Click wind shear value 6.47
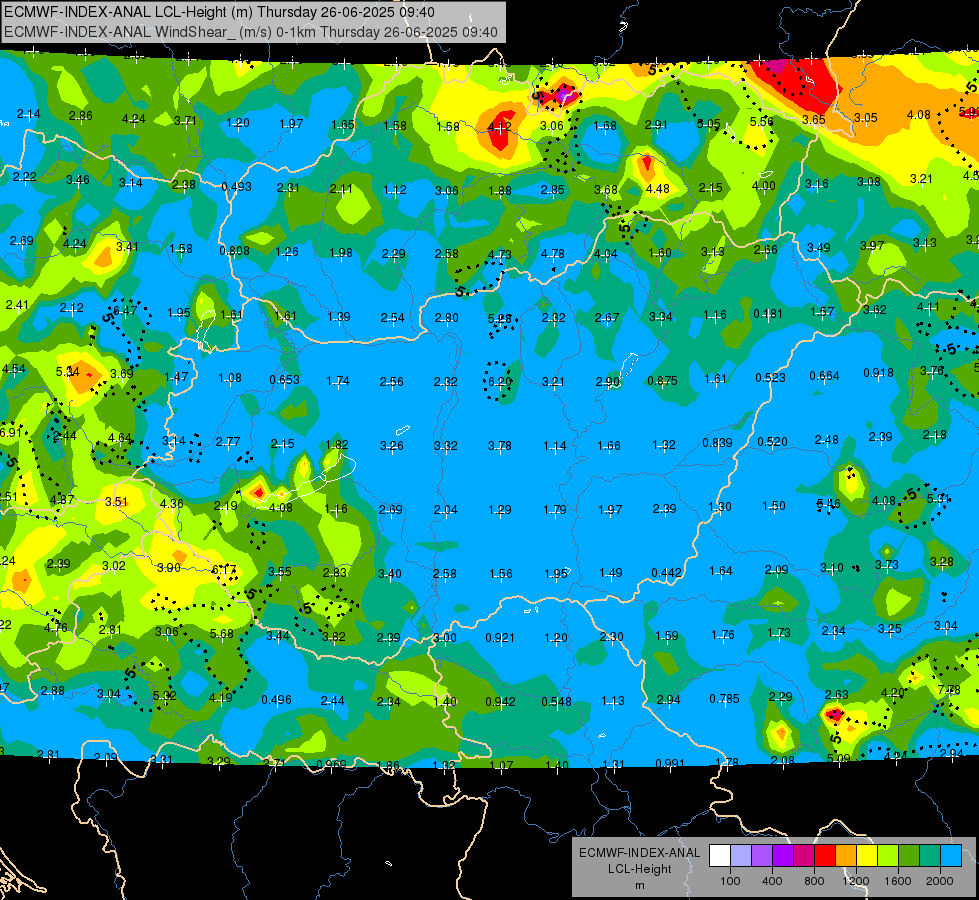 pos(125,310)
